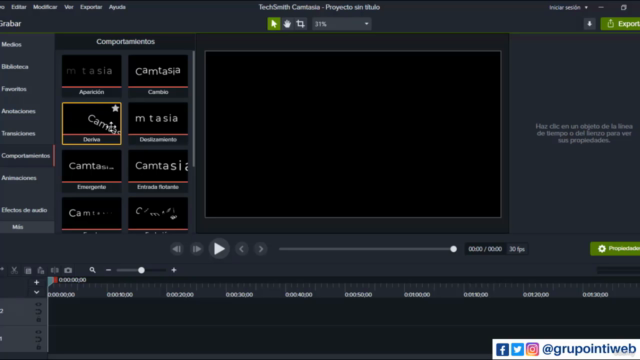Open the Anotaciones tab
The height and width of the screenshot is (360, 640).
click(18, 111)
